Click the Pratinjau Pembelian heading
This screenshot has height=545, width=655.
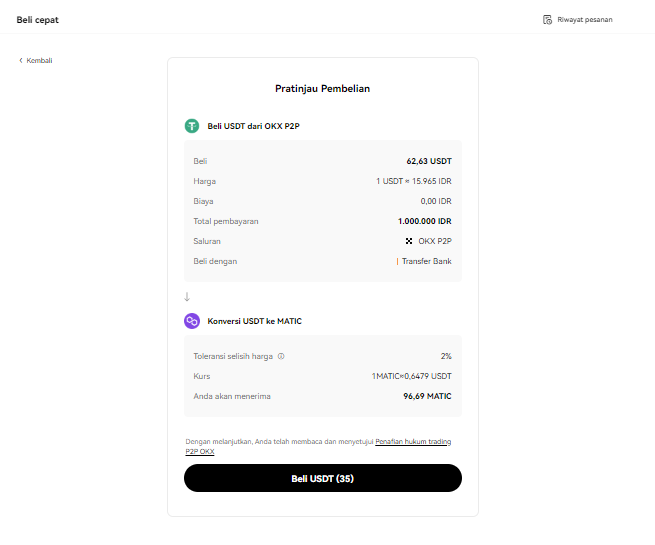coord(322,89)
